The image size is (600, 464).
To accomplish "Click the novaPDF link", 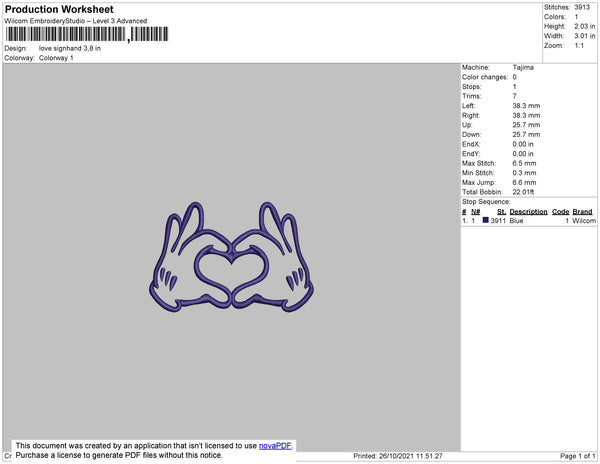I will tap(275, 446).
